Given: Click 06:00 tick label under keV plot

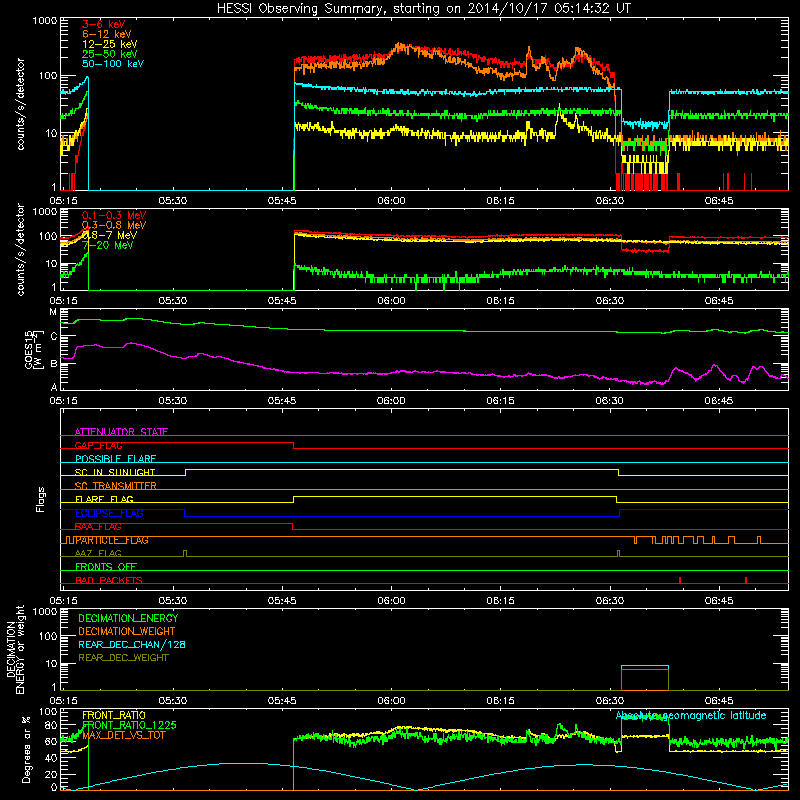Looking at the screenshot, I should point(391,201).
